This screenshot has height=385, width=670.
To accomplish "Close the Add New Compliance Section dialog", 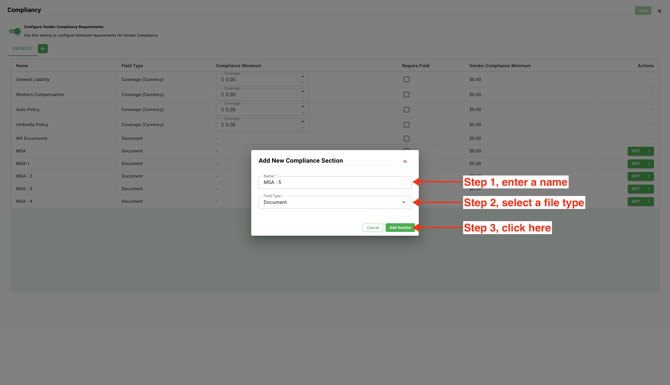I will pyautogui.click(x=405, y=162).
